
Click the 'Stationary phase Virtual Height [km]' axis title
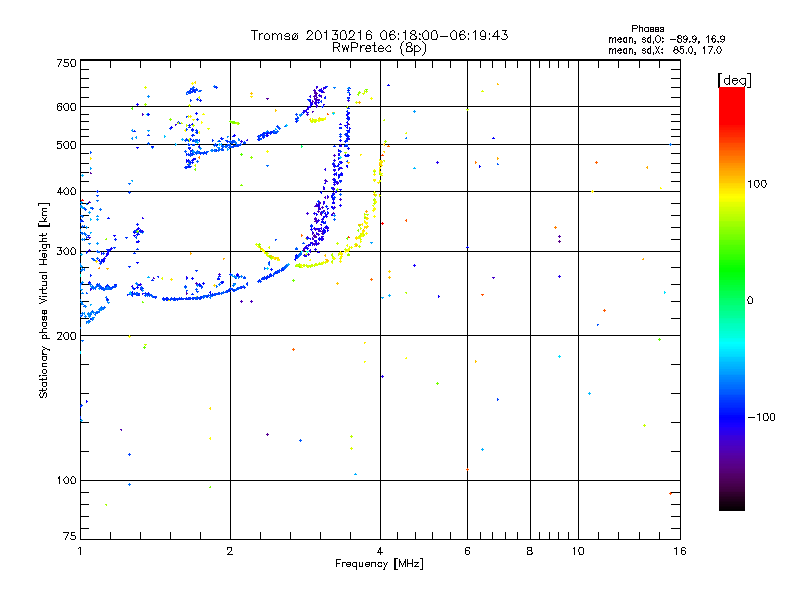tap(44, 301)
